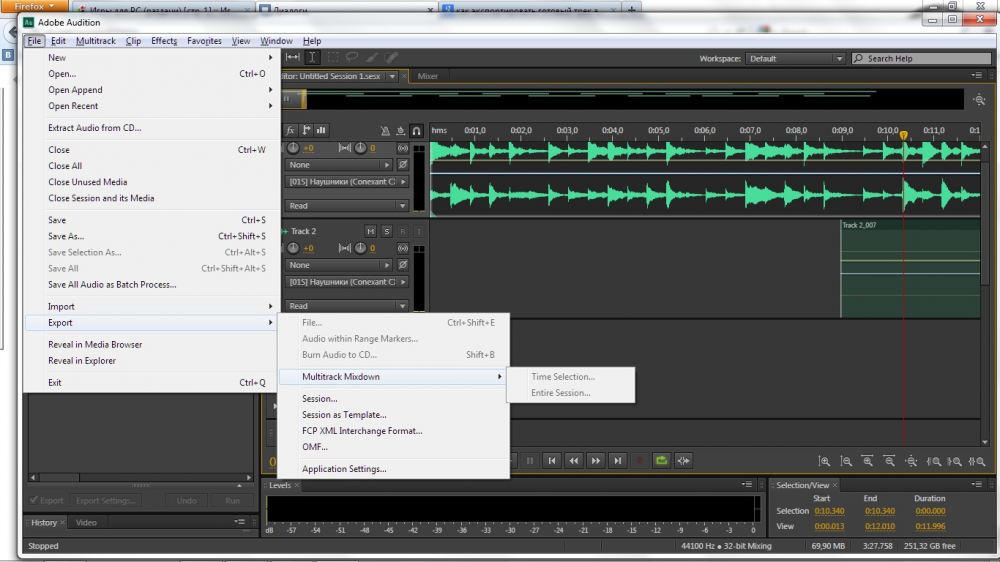Image resolution: width=1000 pixels, height=562 pixels.
Task: Select the Spot Healing Brush tool
Action: (391, 57)
